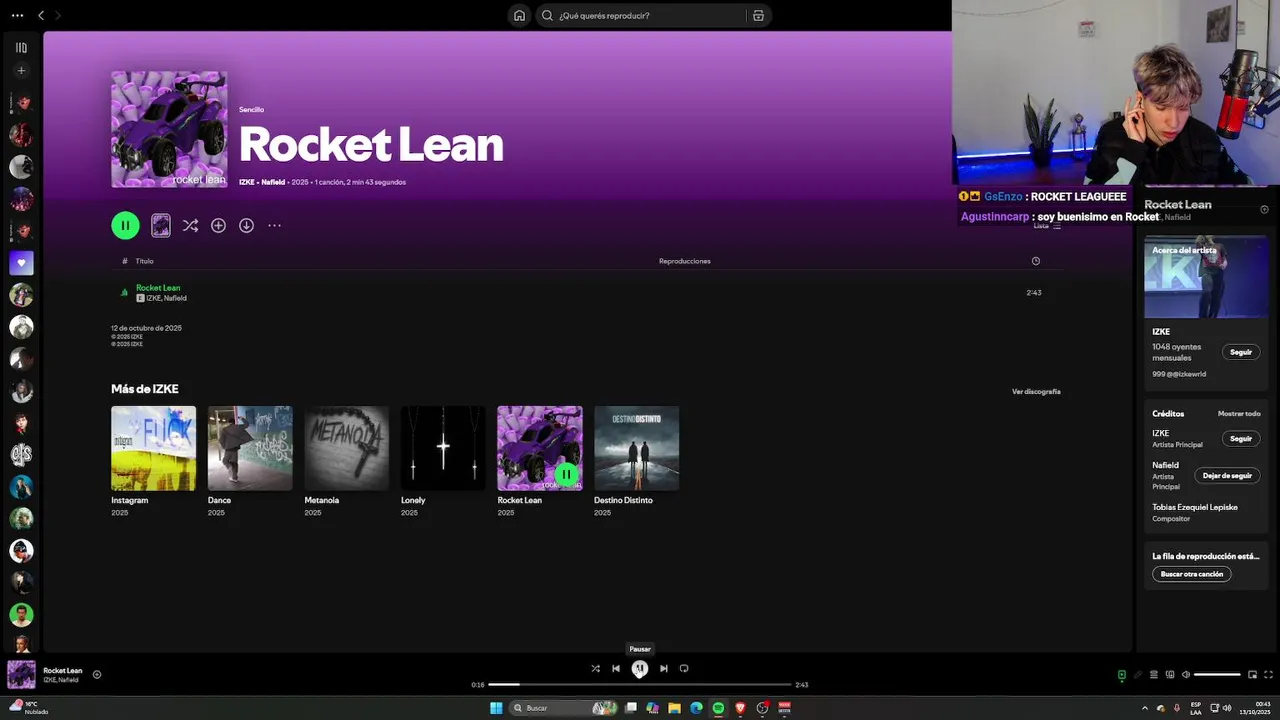Sort by the duration clock column header
The image size is (1280, 720).
(1035, 261)
